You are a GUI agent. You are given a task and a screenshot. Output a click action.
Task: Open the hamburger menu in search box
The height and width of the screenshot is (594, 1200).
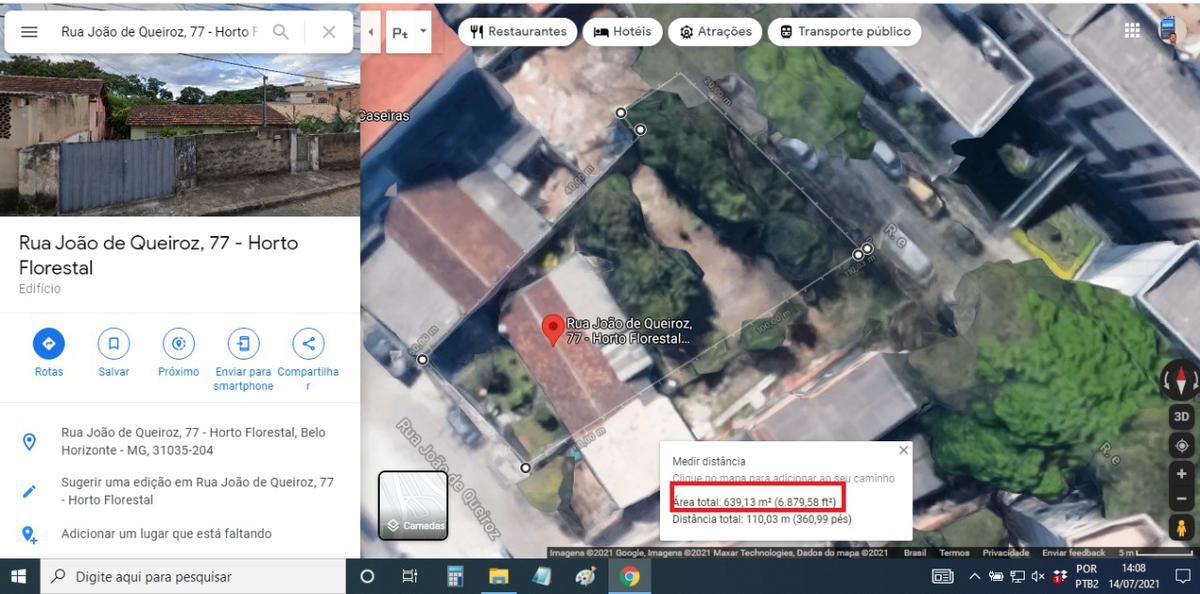(x=29, y=32)
